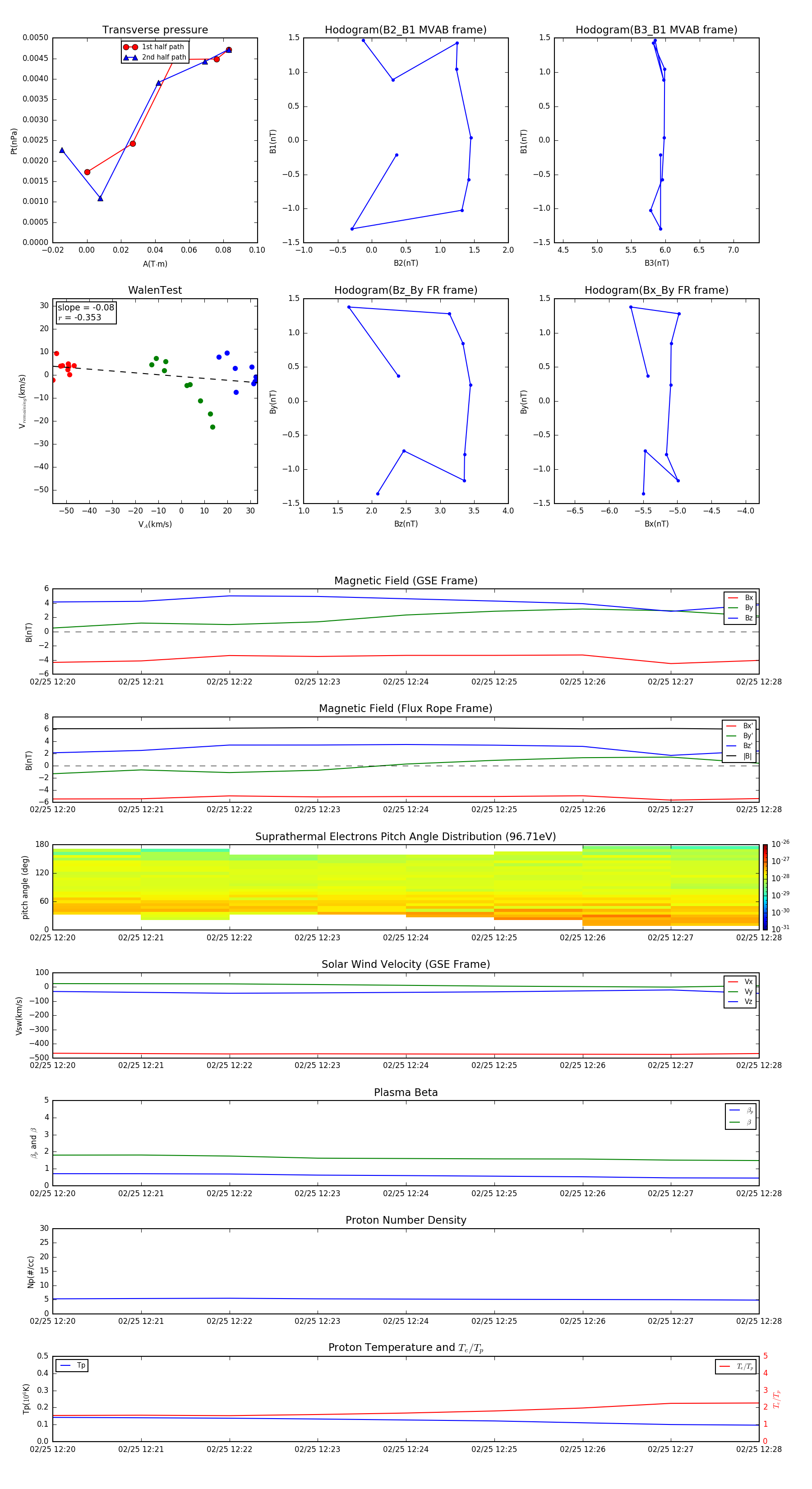Click 'slope = -0.08' annotation text
The height and width of the screenshot is (1489, 812).
[x=86, y=308]
